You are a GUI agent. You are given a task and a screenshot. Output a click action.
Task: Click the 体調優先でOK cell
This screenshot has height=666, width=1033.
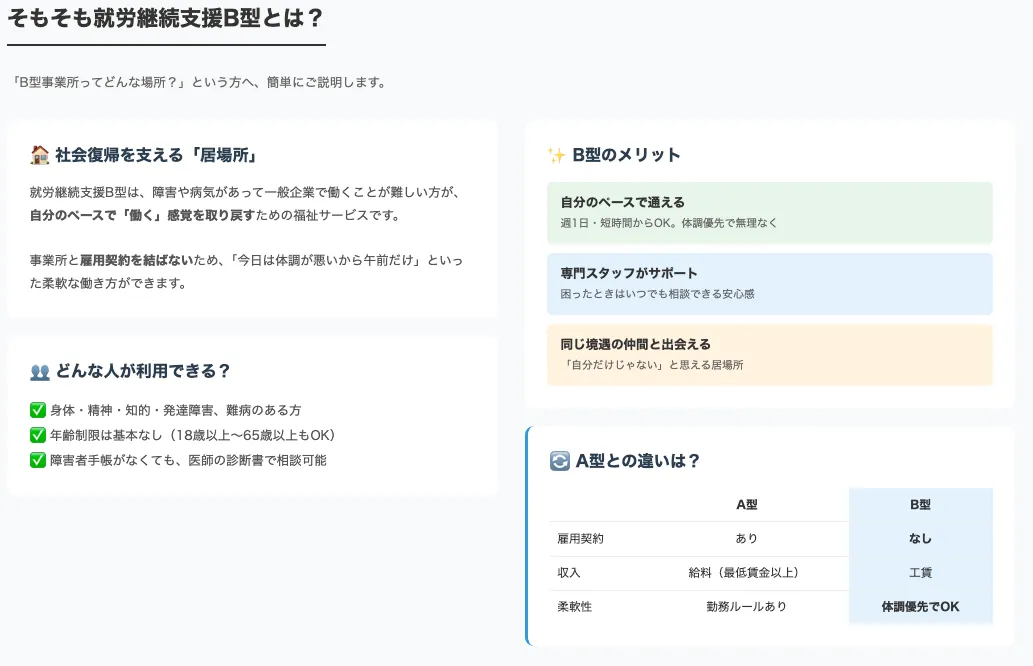920,607
